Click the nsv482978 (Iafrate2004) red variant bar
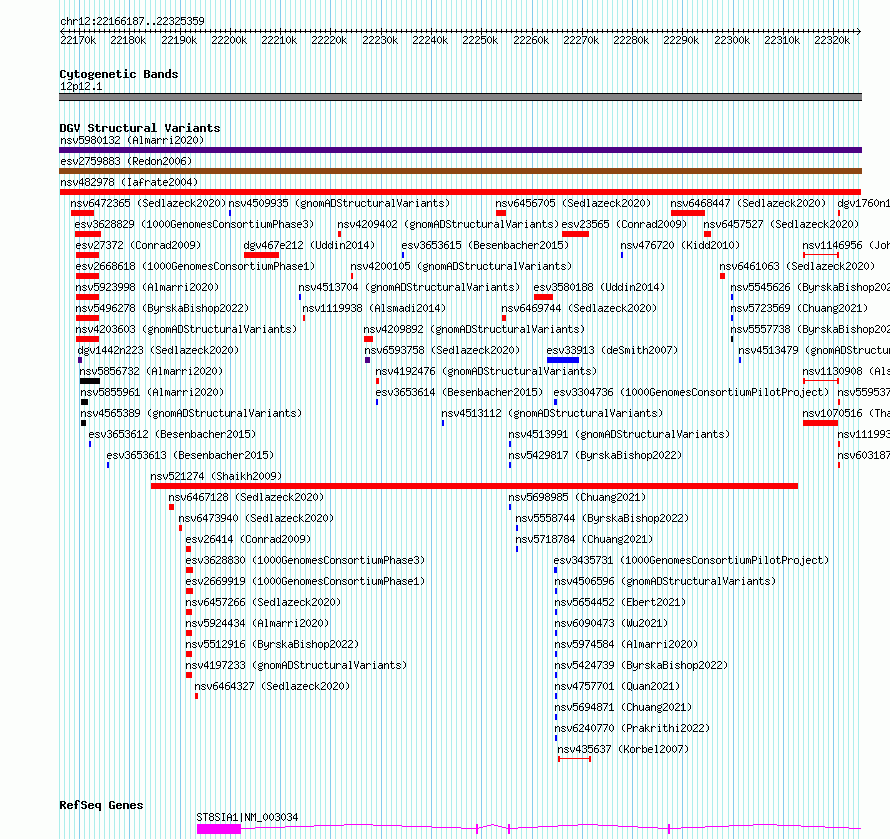 point(460,192)
